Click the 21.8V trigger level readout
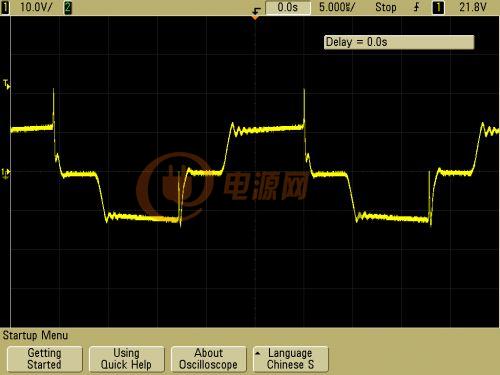This screenshot has height=375, width=500. click(x=473, y=7)
